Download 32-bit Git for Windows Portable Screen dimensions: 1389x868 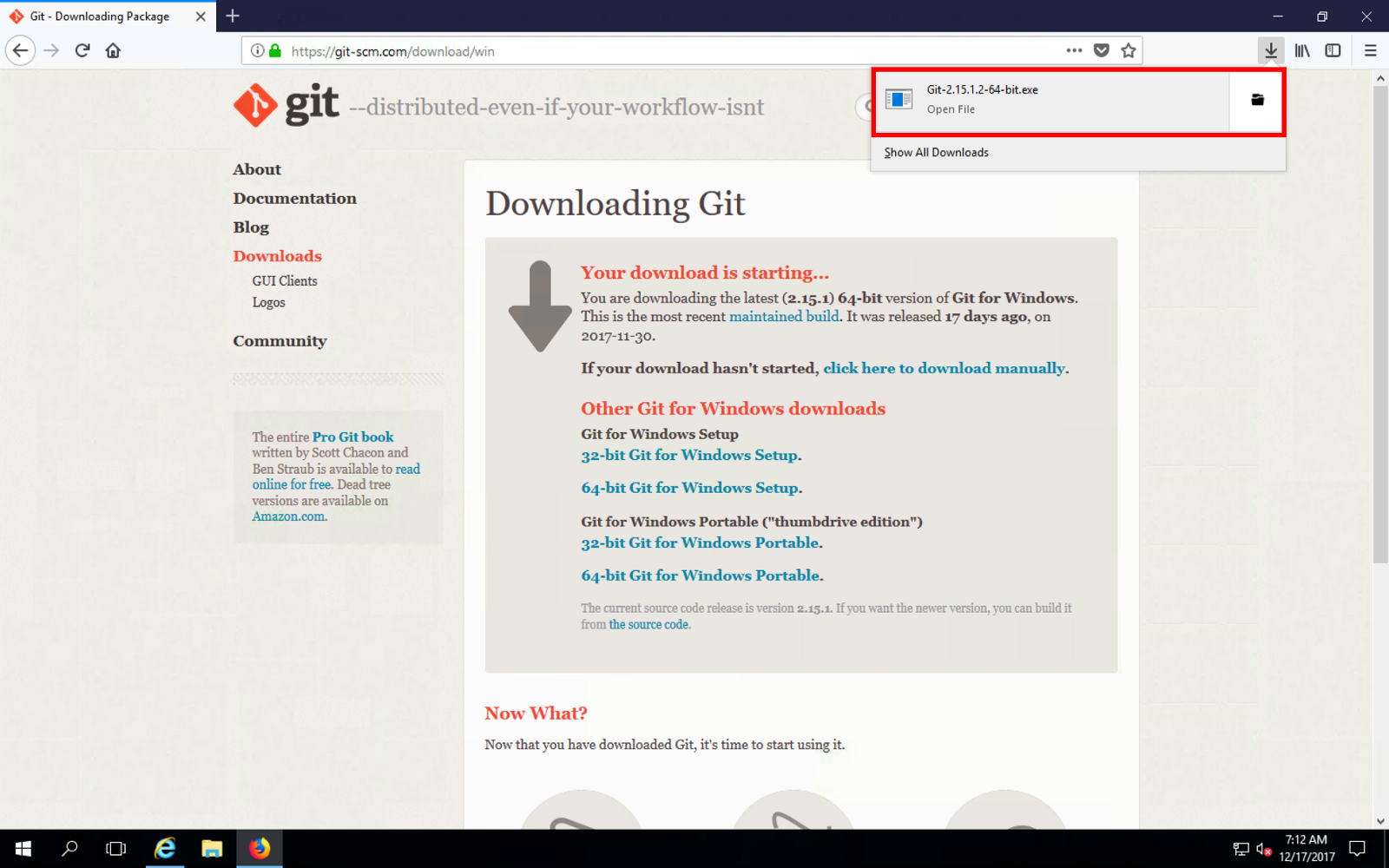pos(701,542)
